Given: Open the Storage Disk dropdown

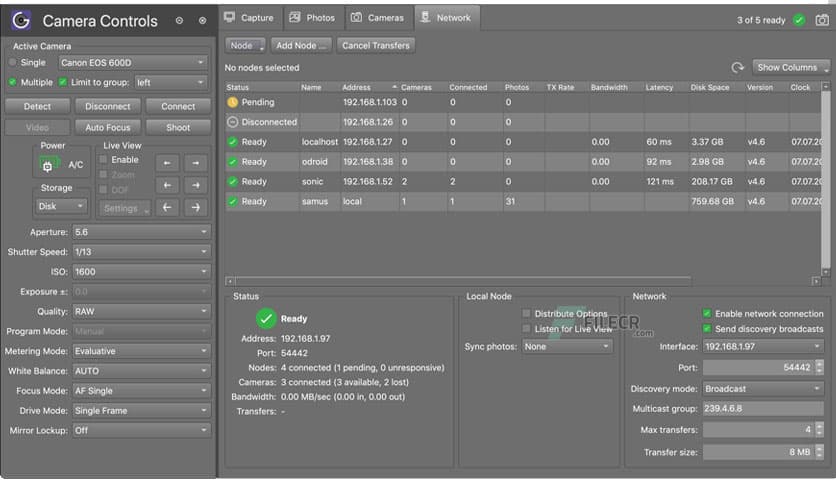Looking at the screenshot, I should 61,206.
